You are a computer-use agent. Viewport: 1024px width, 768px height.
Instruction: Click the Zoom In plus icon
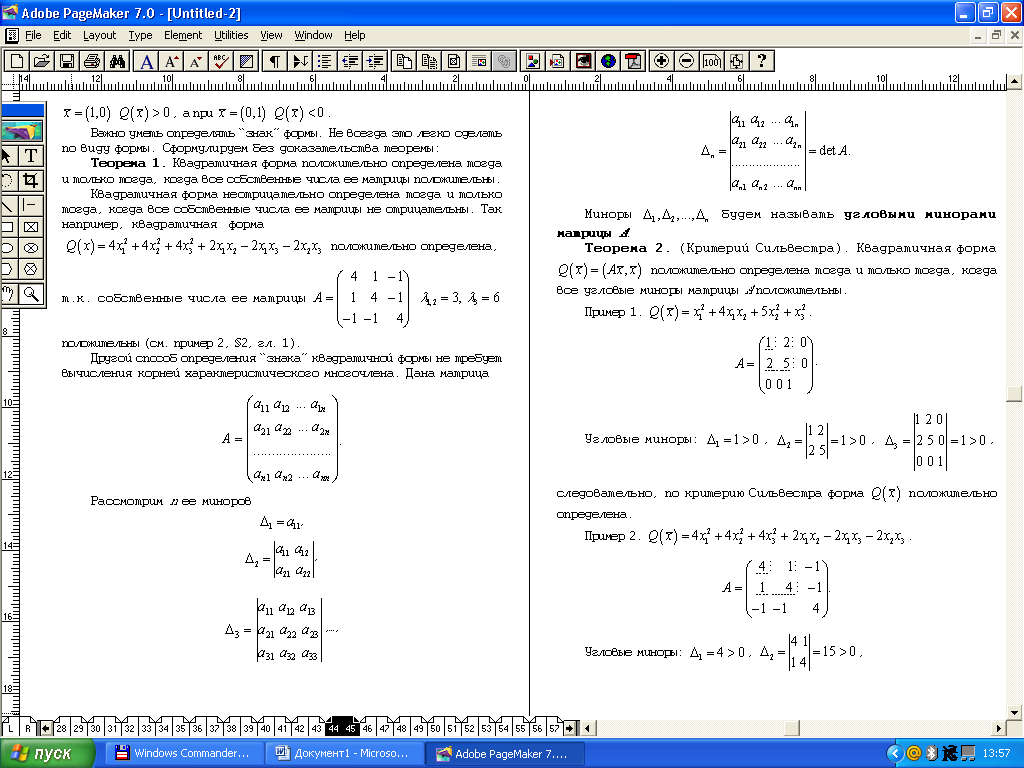[x=661, y=61]
